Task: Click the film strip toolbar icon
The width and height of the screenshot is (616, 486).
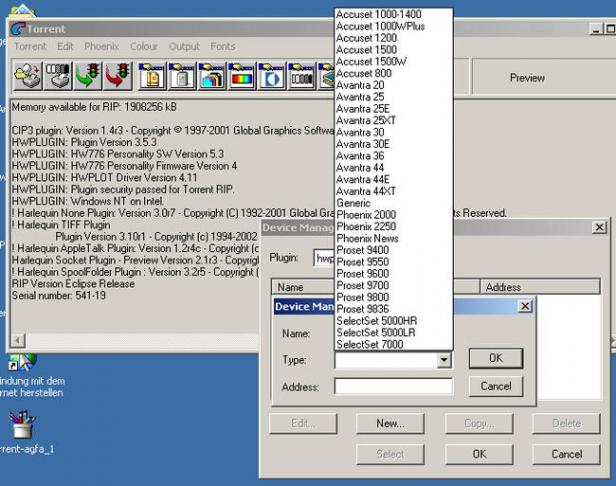Action: point(301,76)
